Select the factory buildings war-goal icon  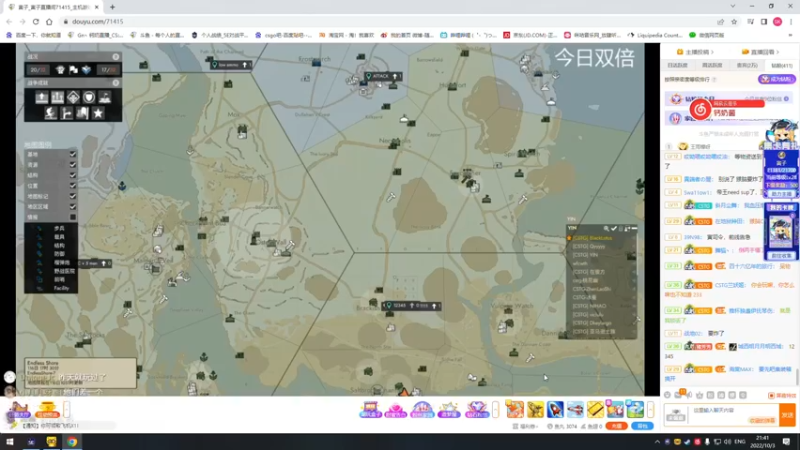coord(58,97)
